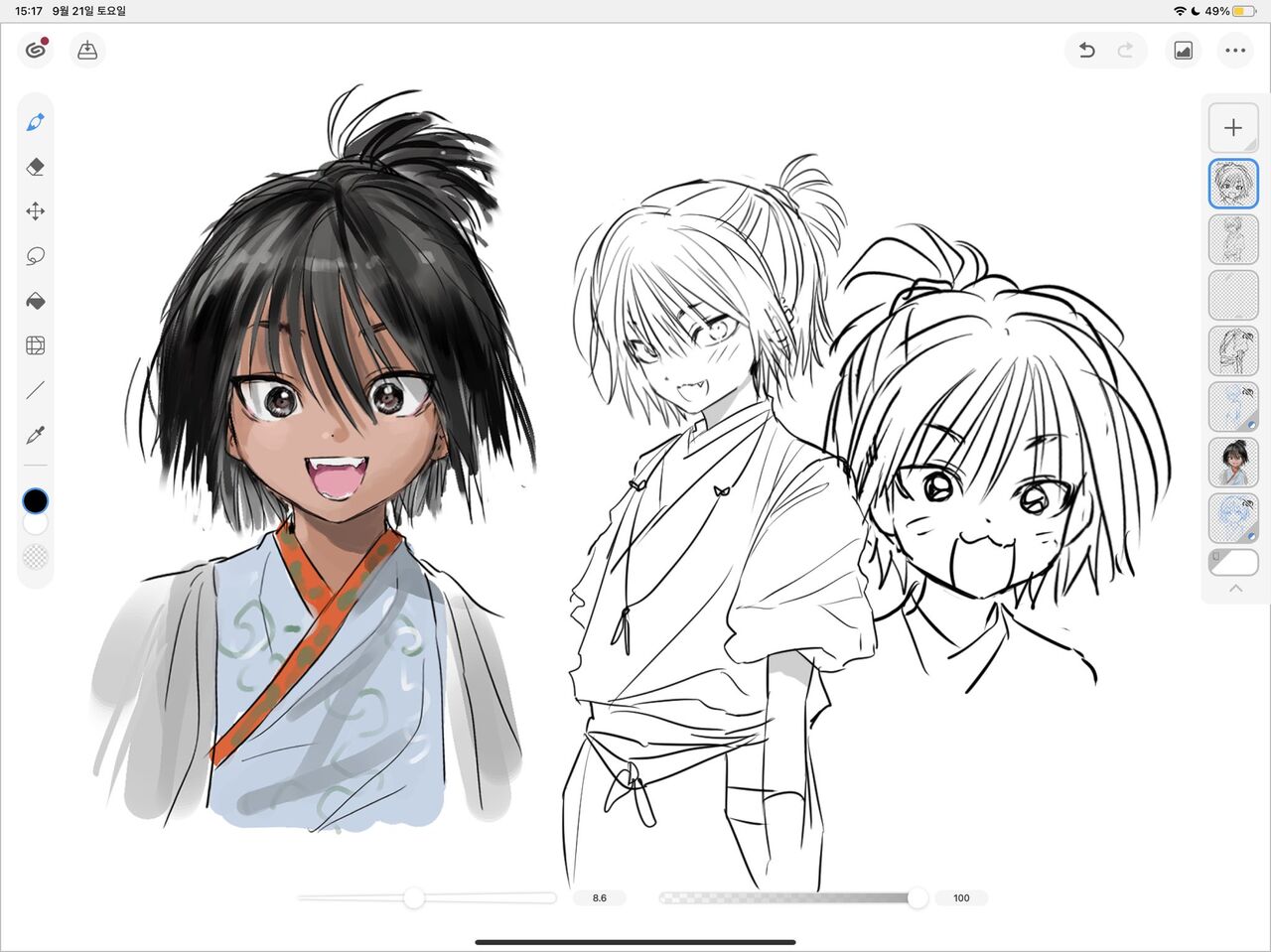The width and height of the screenshot is (1271, 952).
Task: Select the fourth hidden pose sketch layer
Action: [1233, 350]
